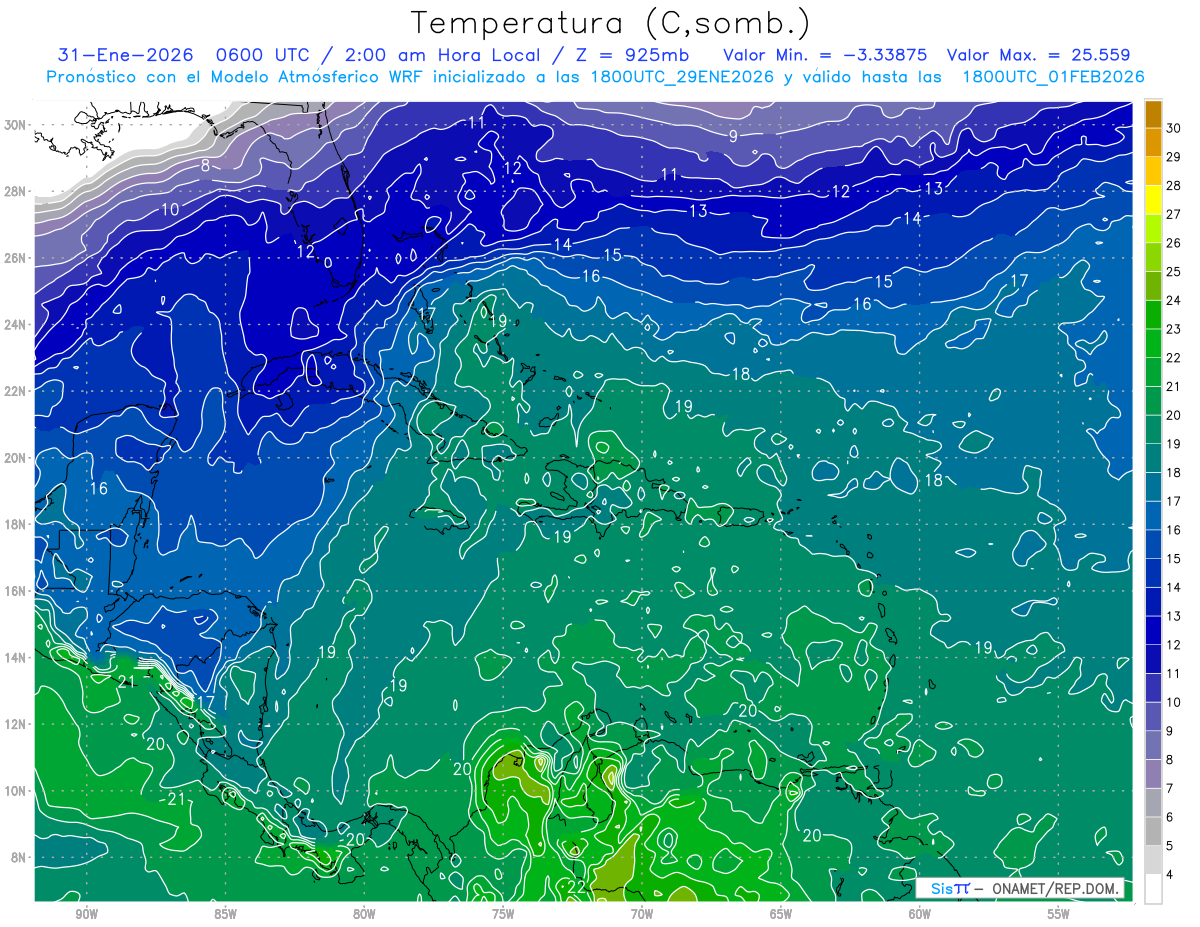Click the 'ONAMET/REP.DOM.' credit label
Image resolution: width=1200 pixels, height=927 pixels.
(x=1056, y=888)
